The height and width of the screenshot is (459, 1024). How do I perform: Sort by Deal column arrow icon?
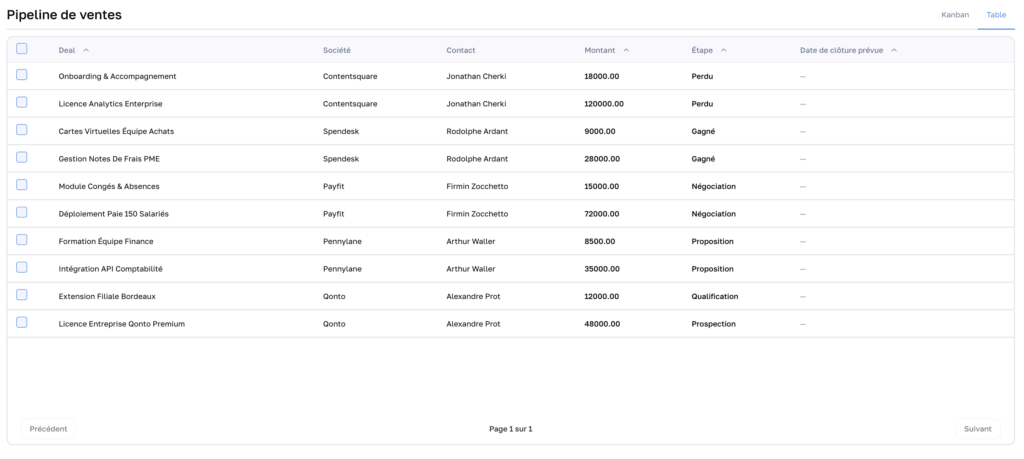[x=86, y=50]
